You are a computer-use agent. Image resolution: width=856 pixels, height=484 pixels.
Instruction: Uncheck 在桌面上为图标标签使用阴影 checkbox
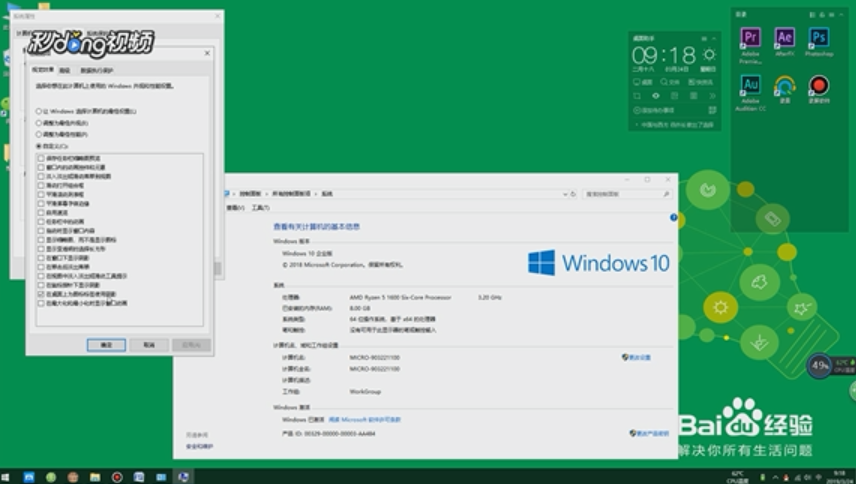coord(41,294)
